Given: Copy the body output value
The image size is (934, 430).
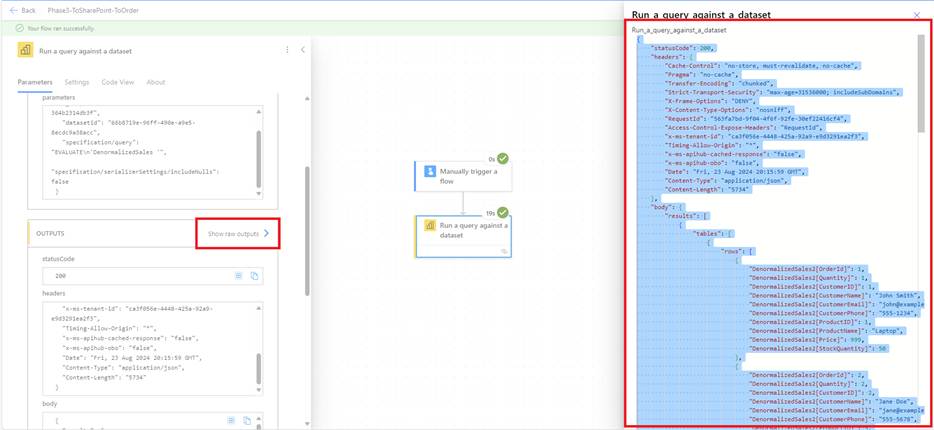Looking at the screenshot, I should point(247,420).
